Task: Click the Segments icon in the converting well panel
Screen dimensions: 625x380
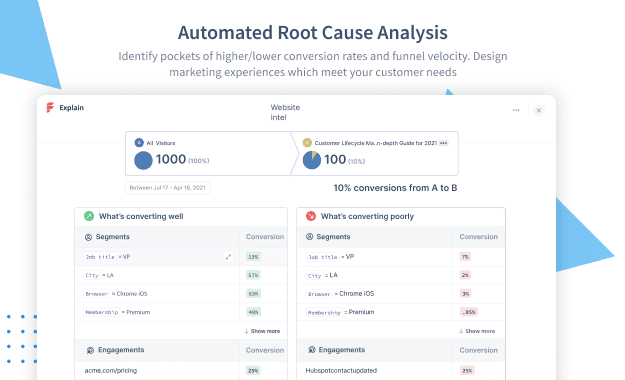Action: [88, 237]
